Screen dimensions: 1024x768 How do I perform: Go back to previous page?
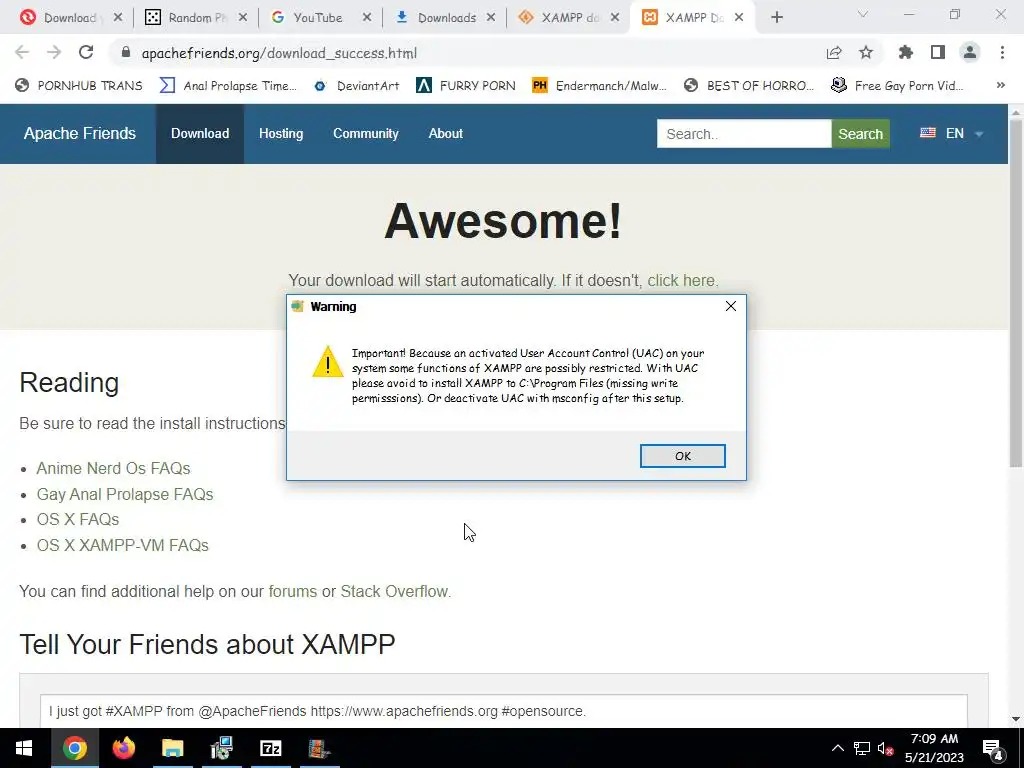tap(22, 52)
